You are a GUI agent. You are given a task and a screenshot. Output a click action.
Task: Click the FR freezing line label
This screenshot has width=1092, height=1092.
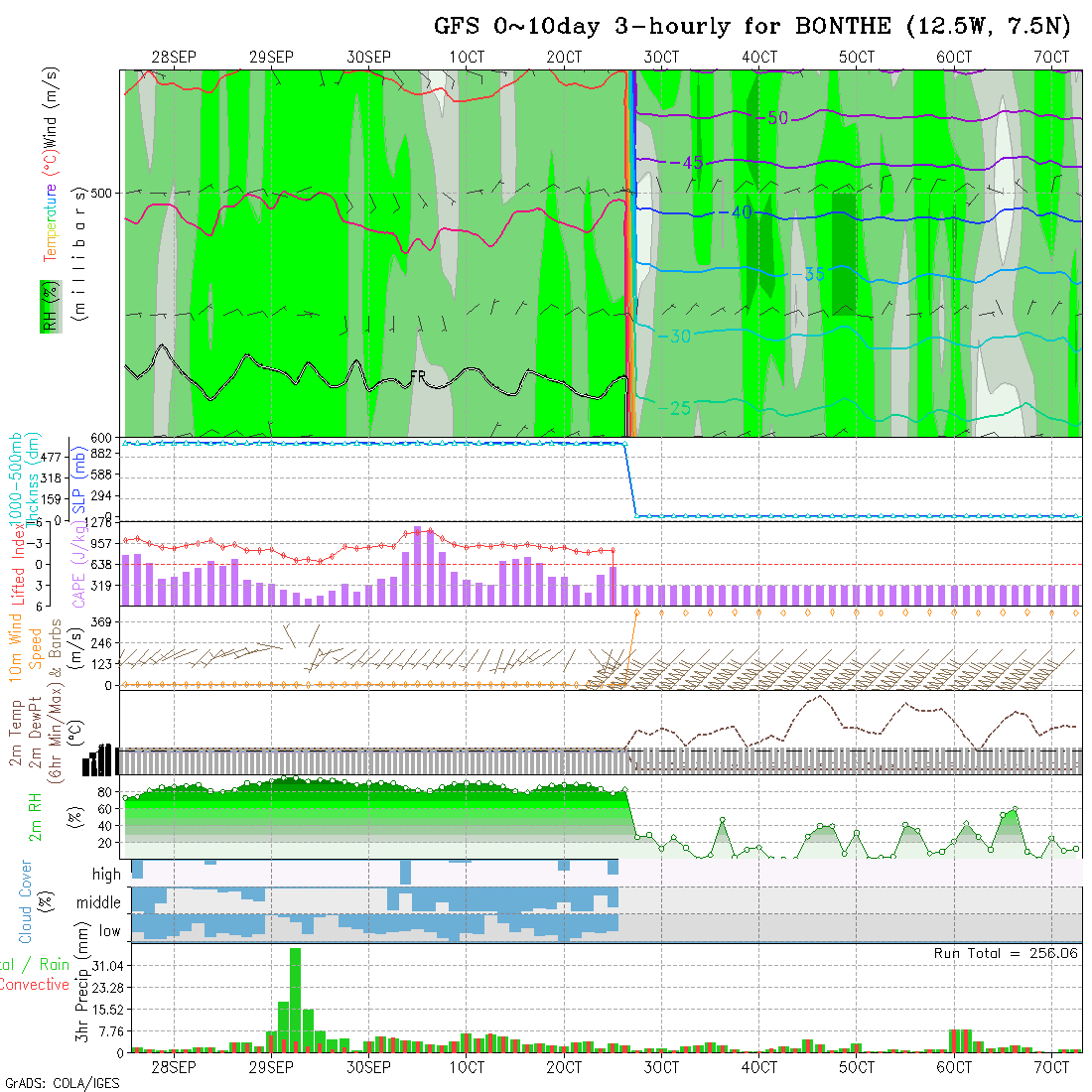419,377
